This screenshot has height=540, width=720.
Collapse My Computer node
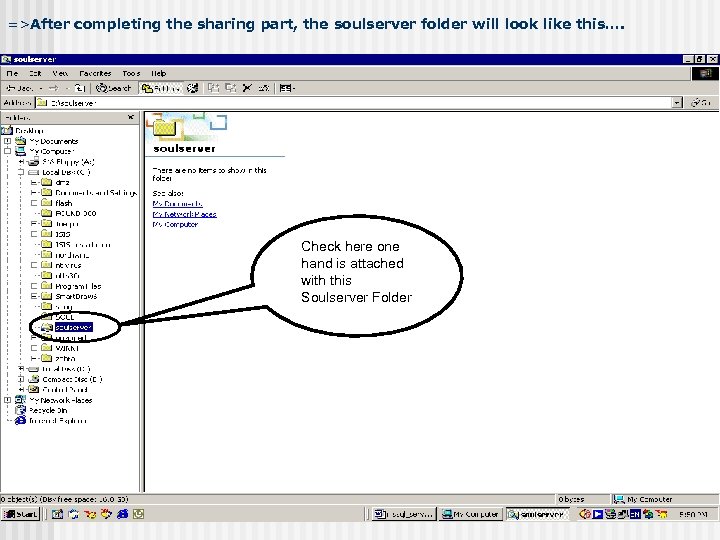coord(7,151)
